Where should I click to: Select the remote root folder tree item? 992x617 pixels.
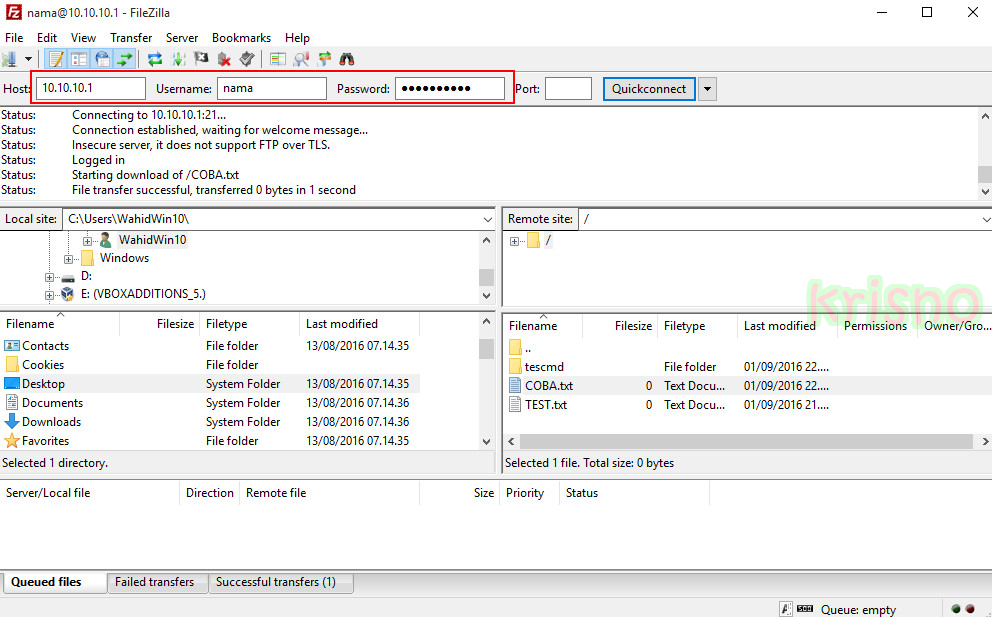point(548,240)
